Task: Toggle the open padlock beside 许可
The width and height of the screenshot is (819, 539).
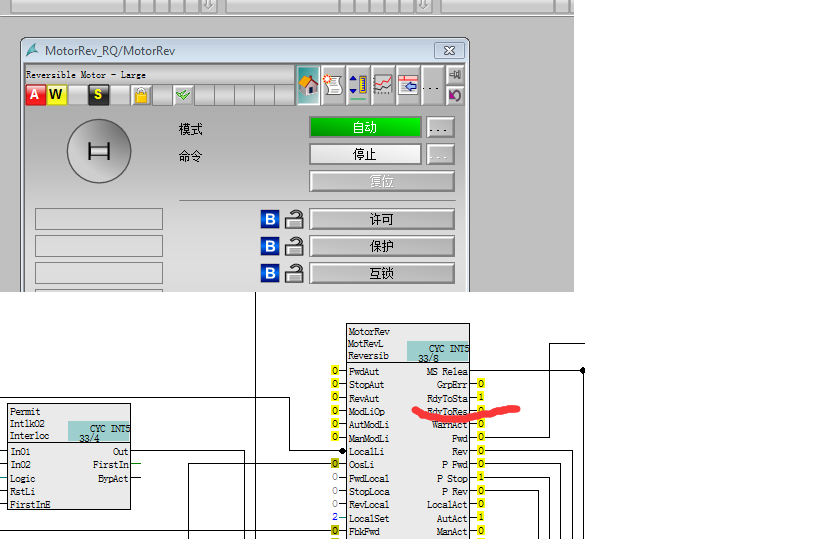Action: (294, 219)
